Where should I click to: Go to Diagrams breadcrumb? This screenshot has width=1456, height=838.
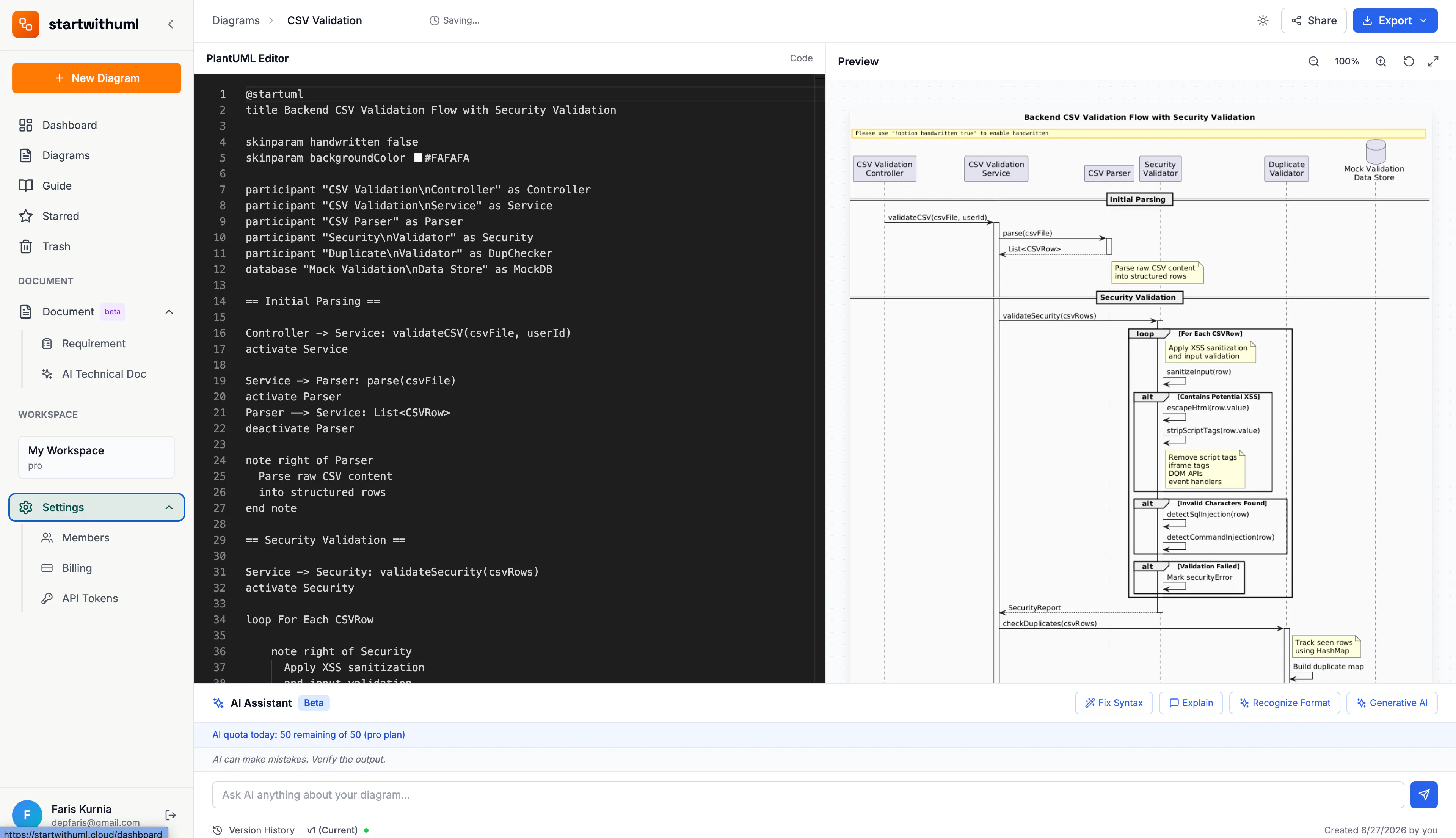click(236, 20)
